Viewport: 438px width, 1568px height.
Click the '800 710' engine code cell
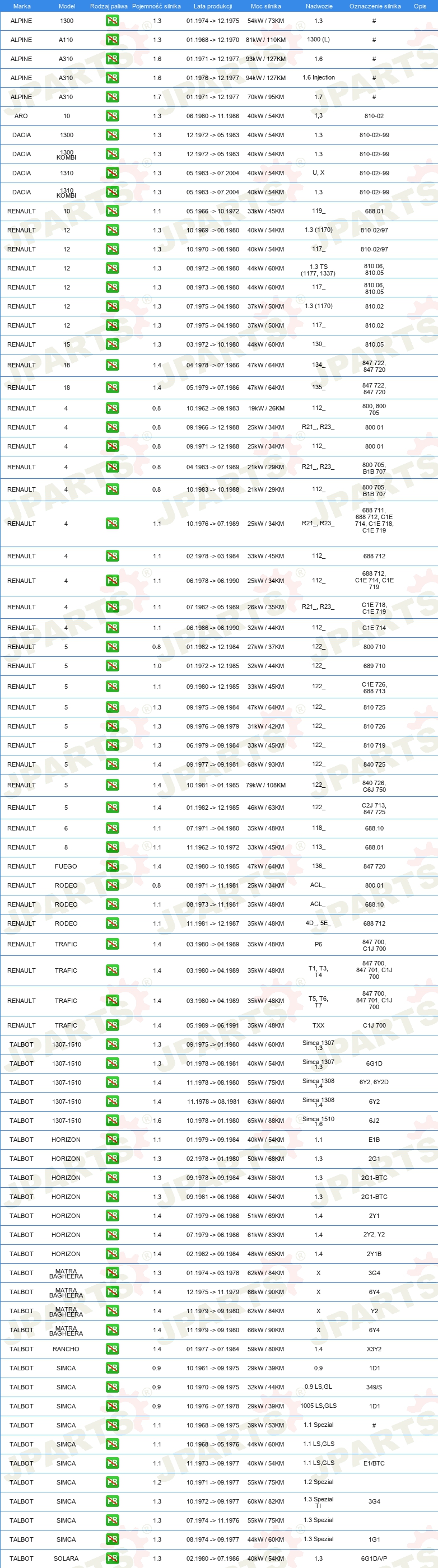click(x=374, y=647)
